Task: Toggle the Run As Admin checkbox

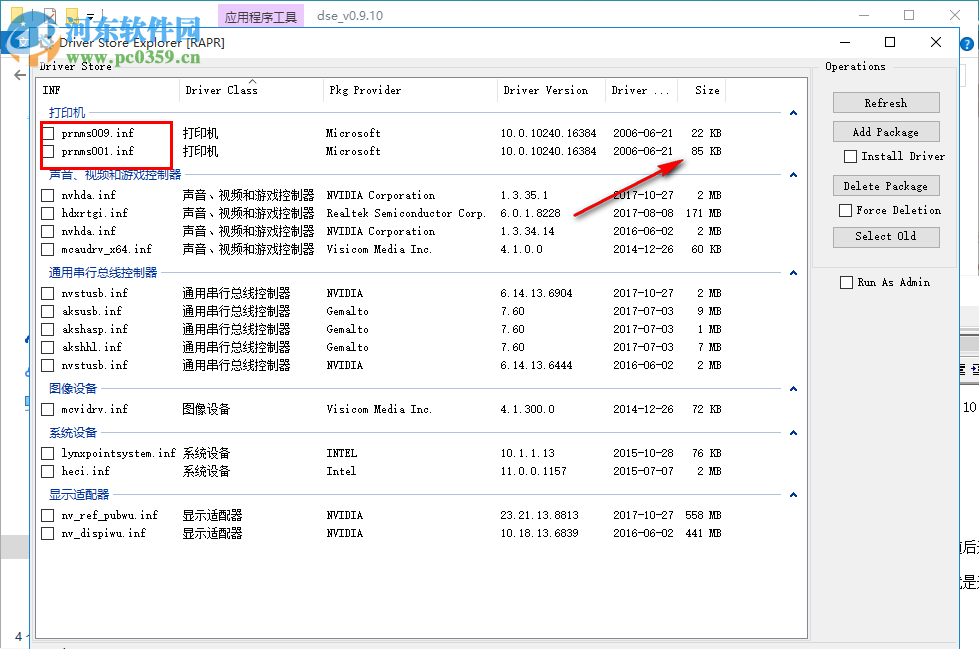Action: [847, 282]
